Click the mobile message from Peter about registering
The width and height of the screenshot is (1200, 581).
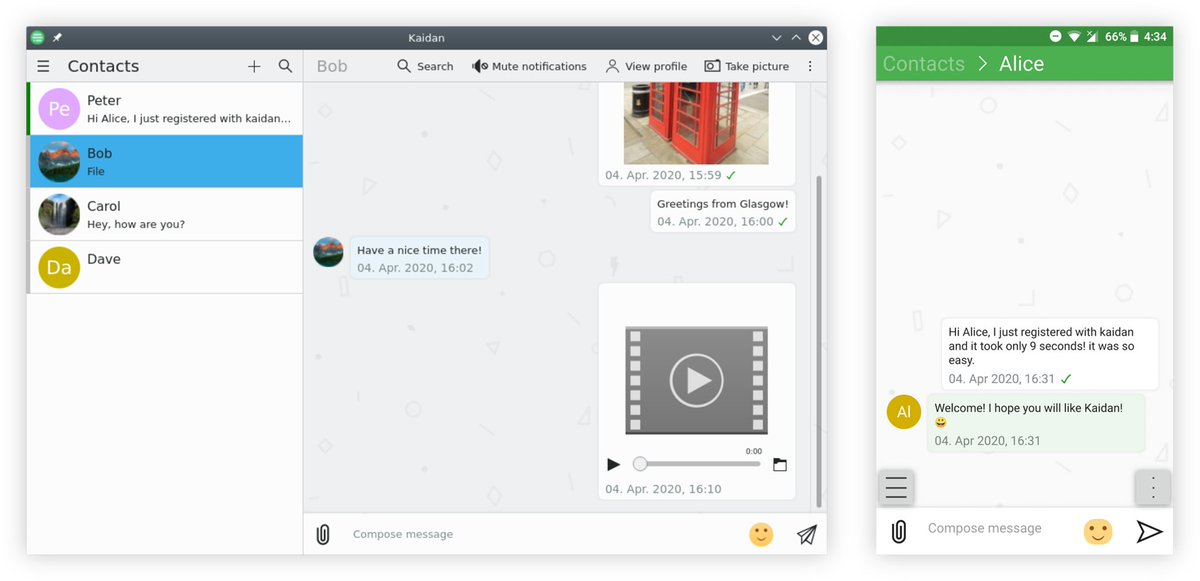(x=1050, y=354)
